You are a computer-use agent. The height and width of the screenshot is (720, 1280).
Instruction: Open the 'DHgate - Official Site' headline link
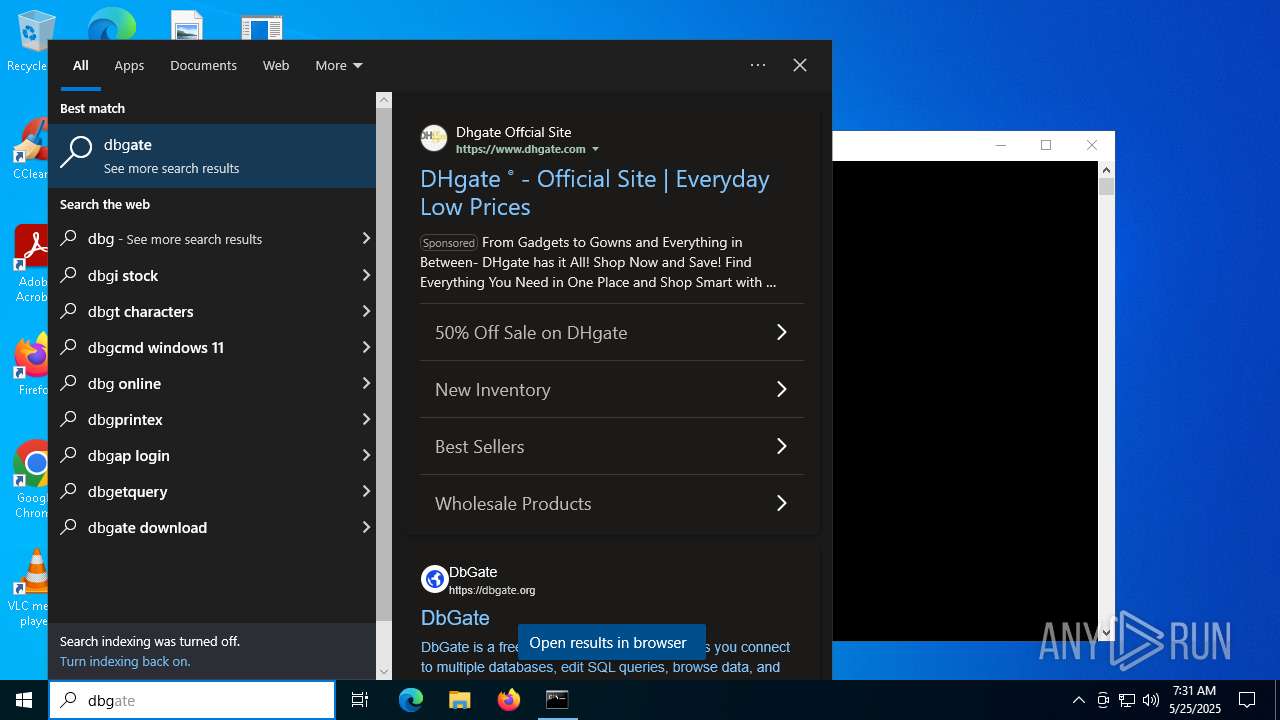pos(595,193)
